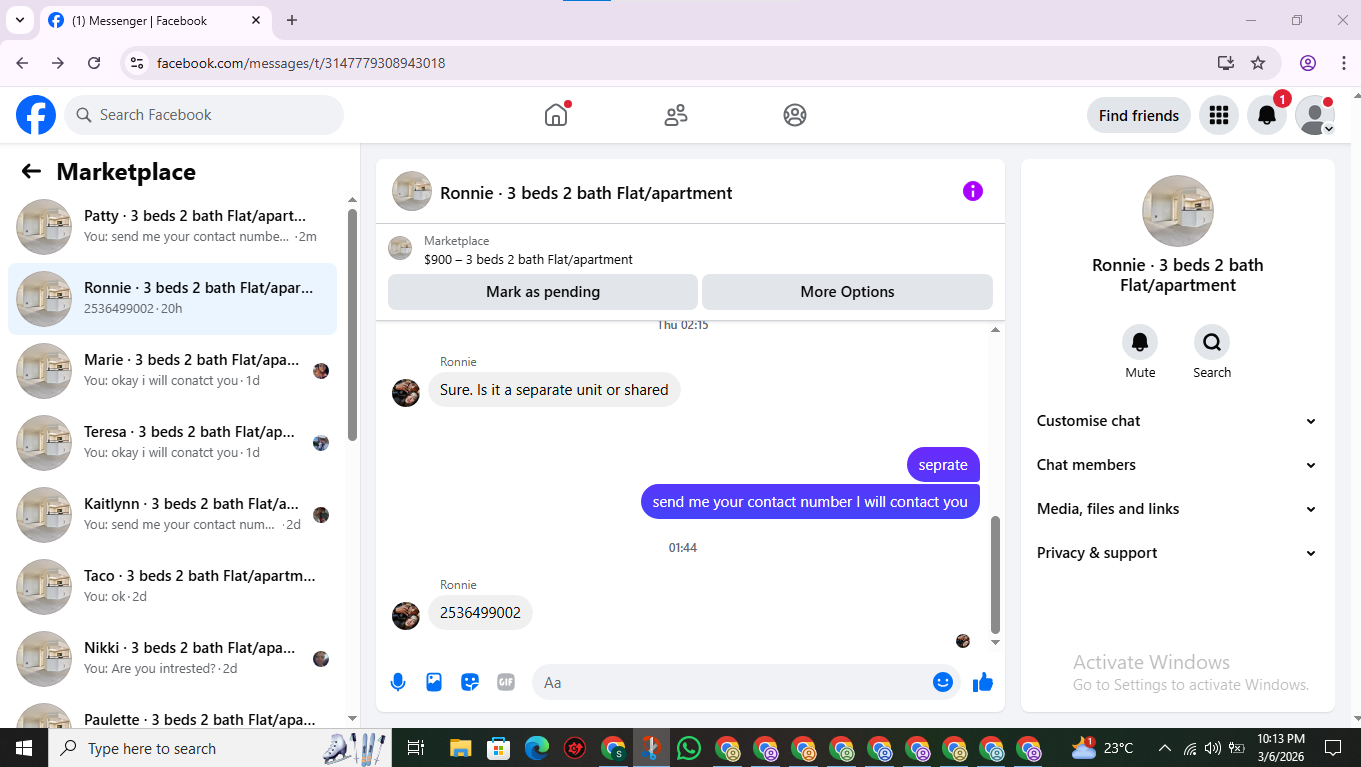
Task: Open Chrome tab search dropdown
Action: click(19, 20)
